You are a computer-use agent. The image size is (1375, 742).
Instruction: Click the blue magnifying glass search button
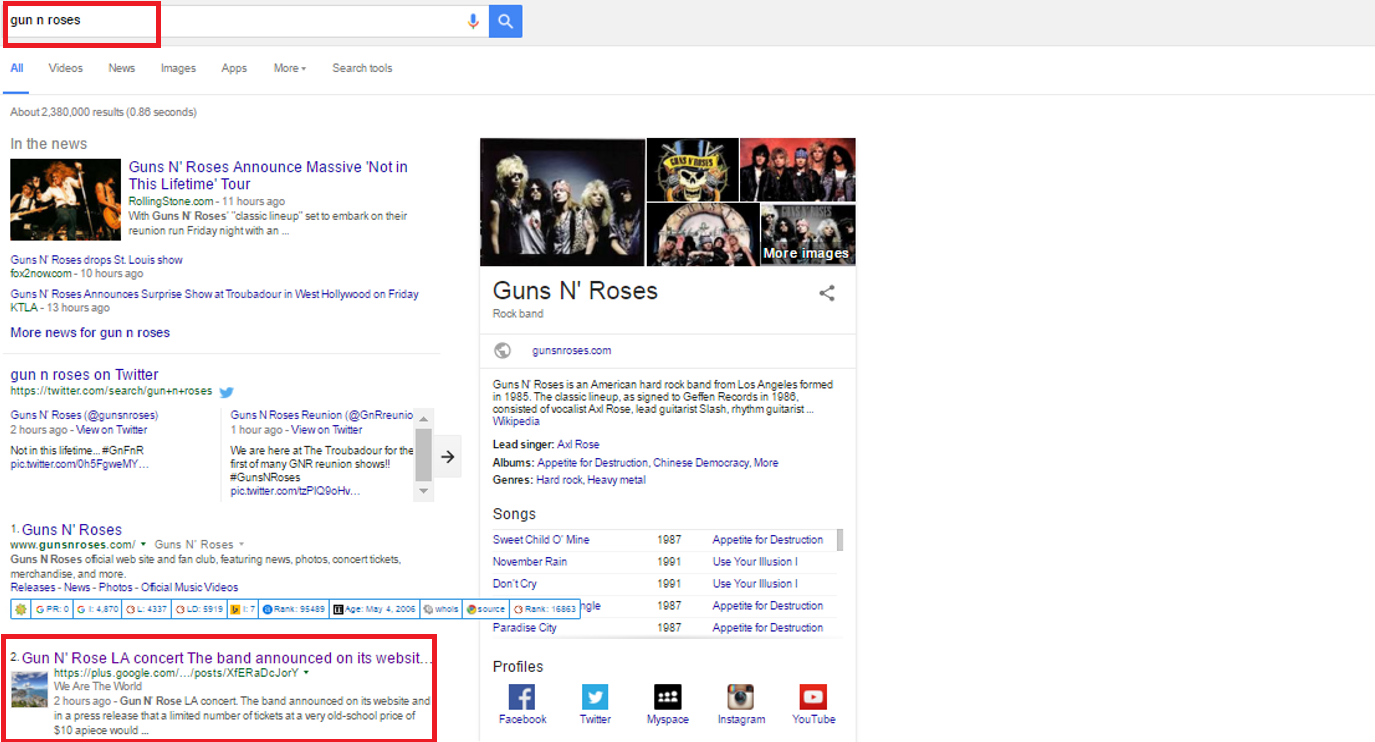click(x=505, y=20)
